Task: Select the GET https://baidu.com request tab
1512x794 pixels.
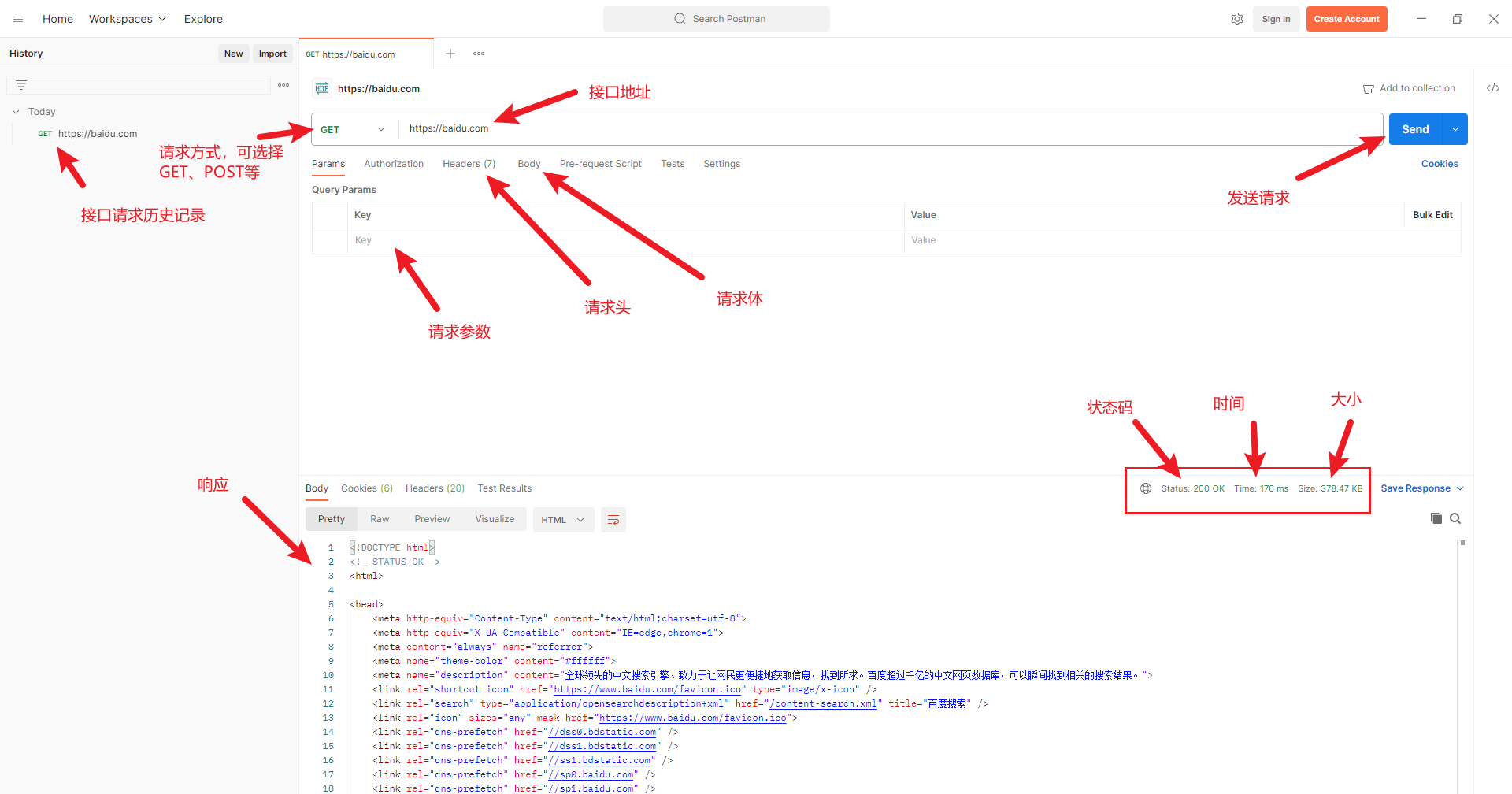Action: click(x=366, y=54)
